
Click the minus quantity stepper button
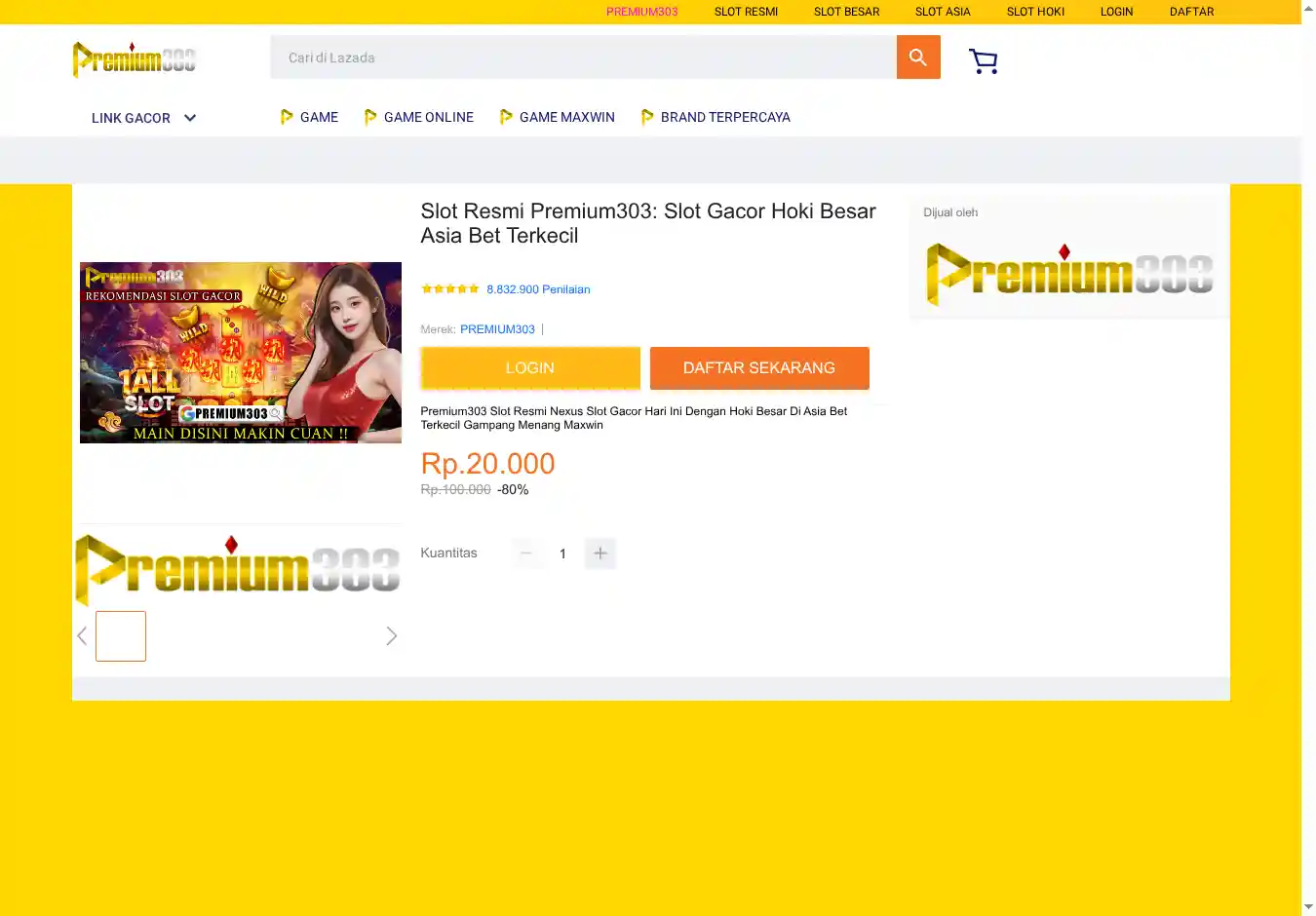pyautogui.click(x=526, y=553)
